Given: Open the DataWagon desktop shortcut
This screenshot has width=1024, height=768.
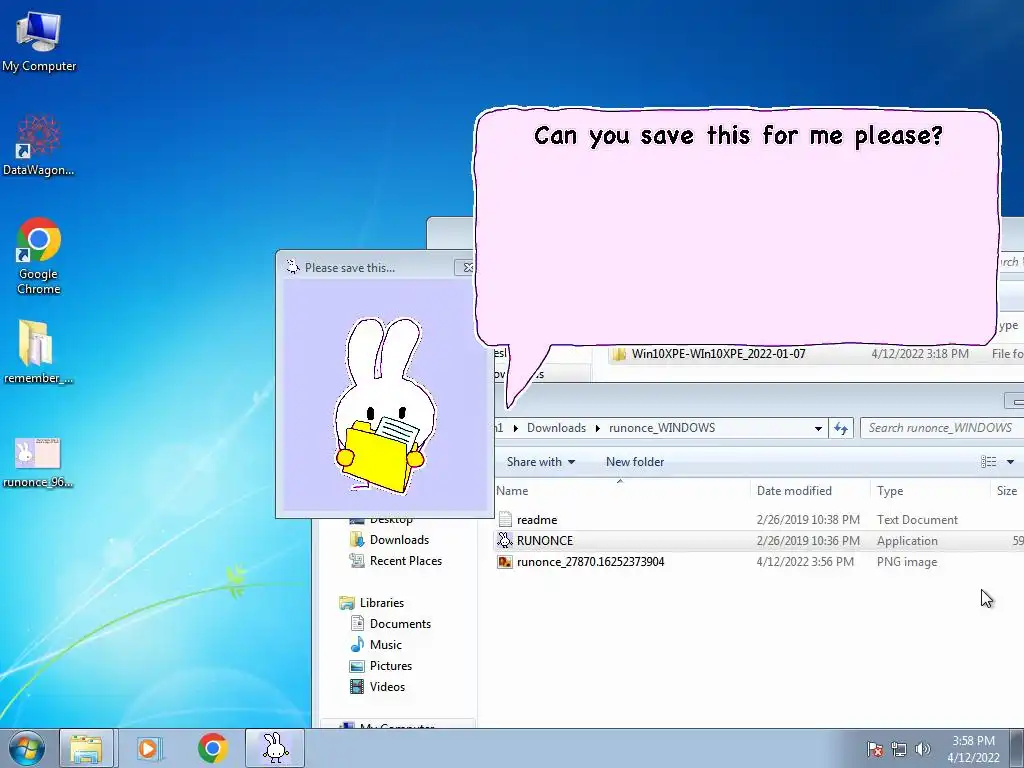Looking at the screenshot, I should click(39, 145).
